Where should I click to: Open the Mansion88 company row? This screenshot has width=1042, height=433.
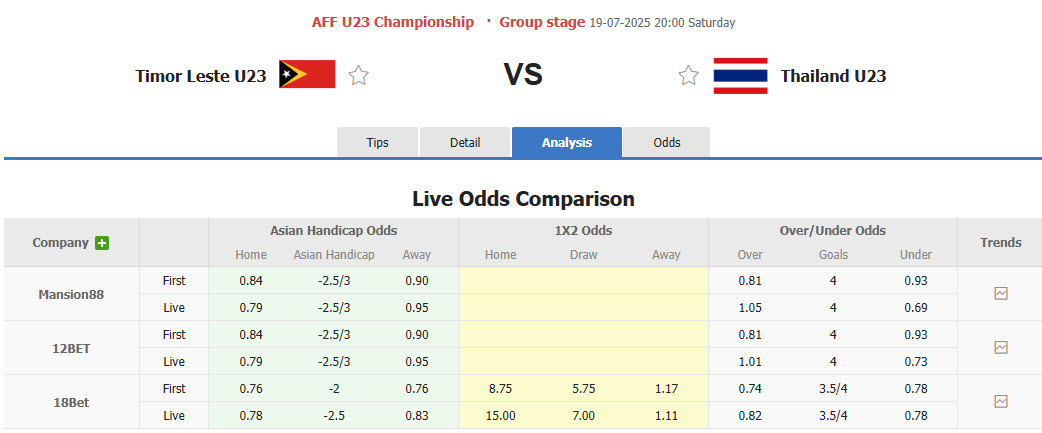(x=71, y=294)
